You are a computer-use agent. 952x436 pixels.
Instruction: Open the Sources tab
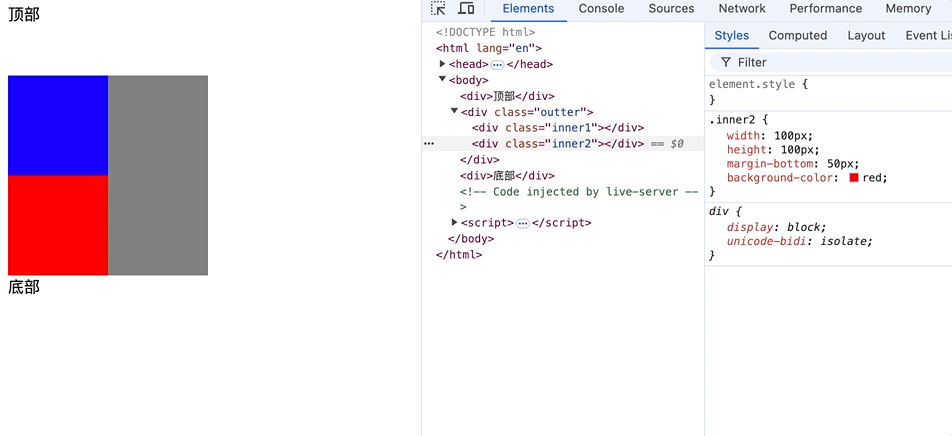click(671, 9)
